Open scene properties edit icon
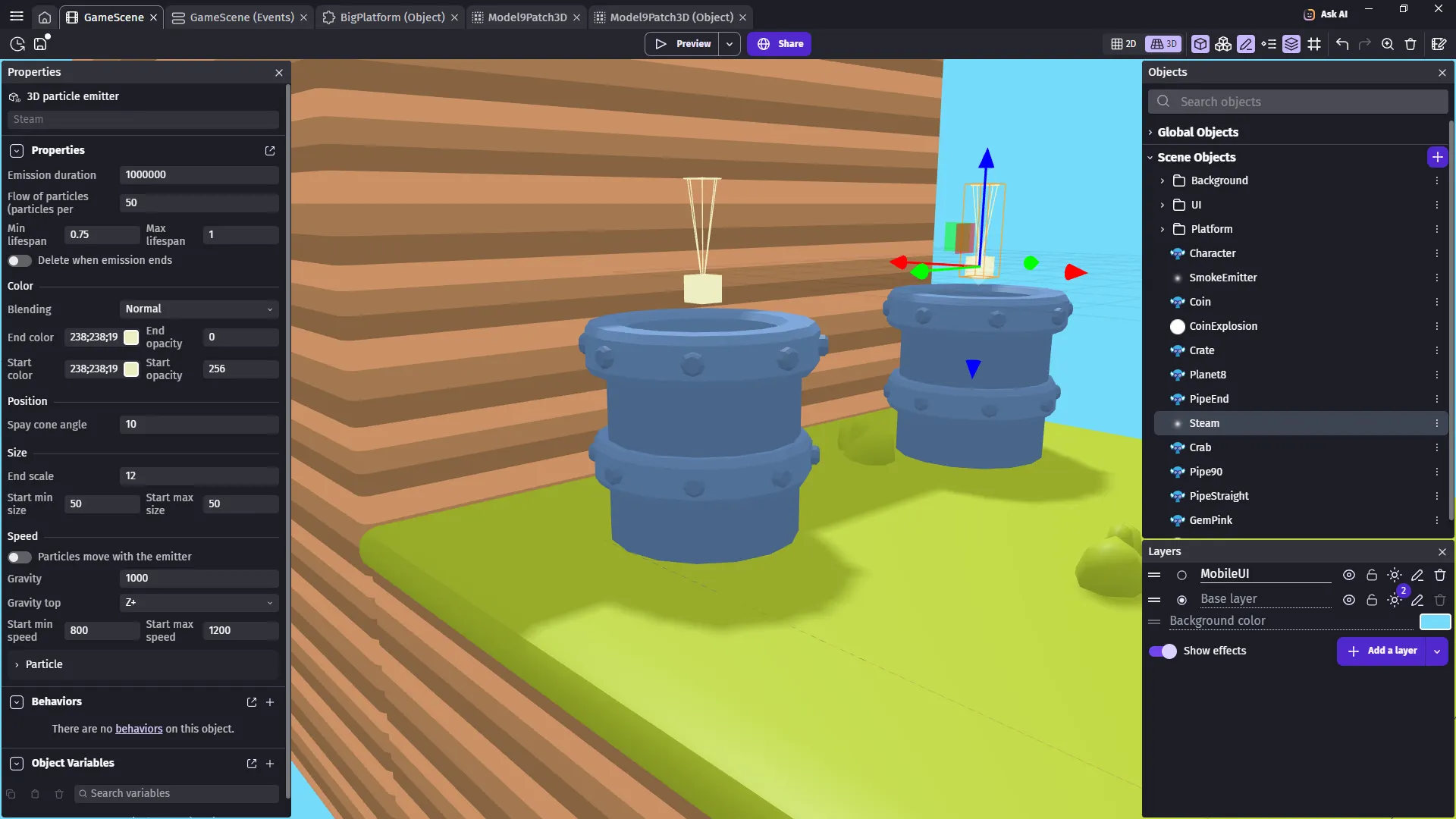Screen dimensions: 1456x819 point(1439,44)
